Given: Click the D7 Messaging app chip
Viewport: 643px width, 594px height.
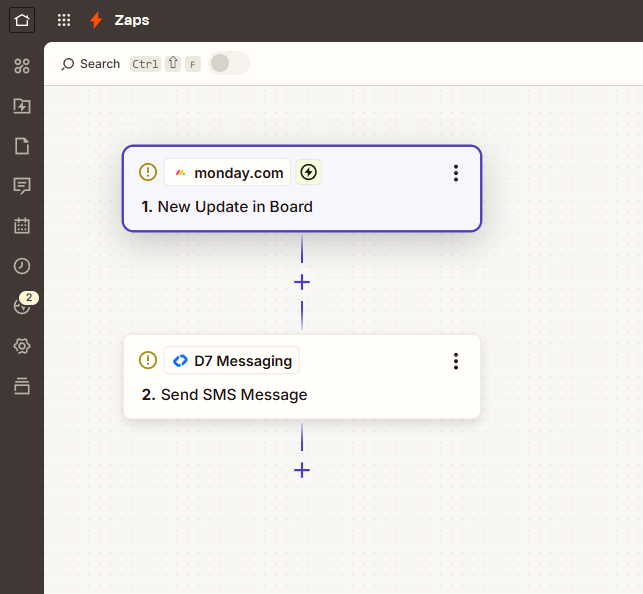Looking at the screenshot, I should coord(232,361).
